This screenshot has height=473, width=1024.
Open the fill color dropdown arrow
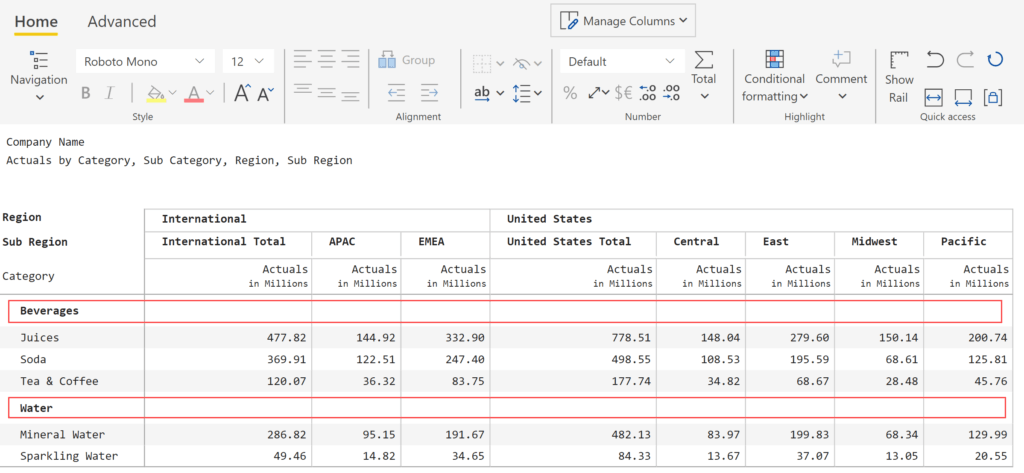click(x=172, y=93)
